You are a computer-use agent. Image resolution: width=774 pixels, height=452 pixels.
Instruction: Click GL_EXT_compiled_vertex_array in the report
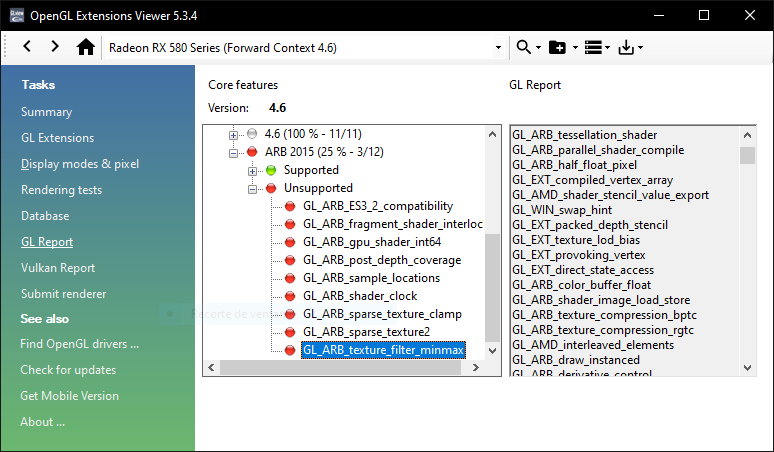point(592,180)
